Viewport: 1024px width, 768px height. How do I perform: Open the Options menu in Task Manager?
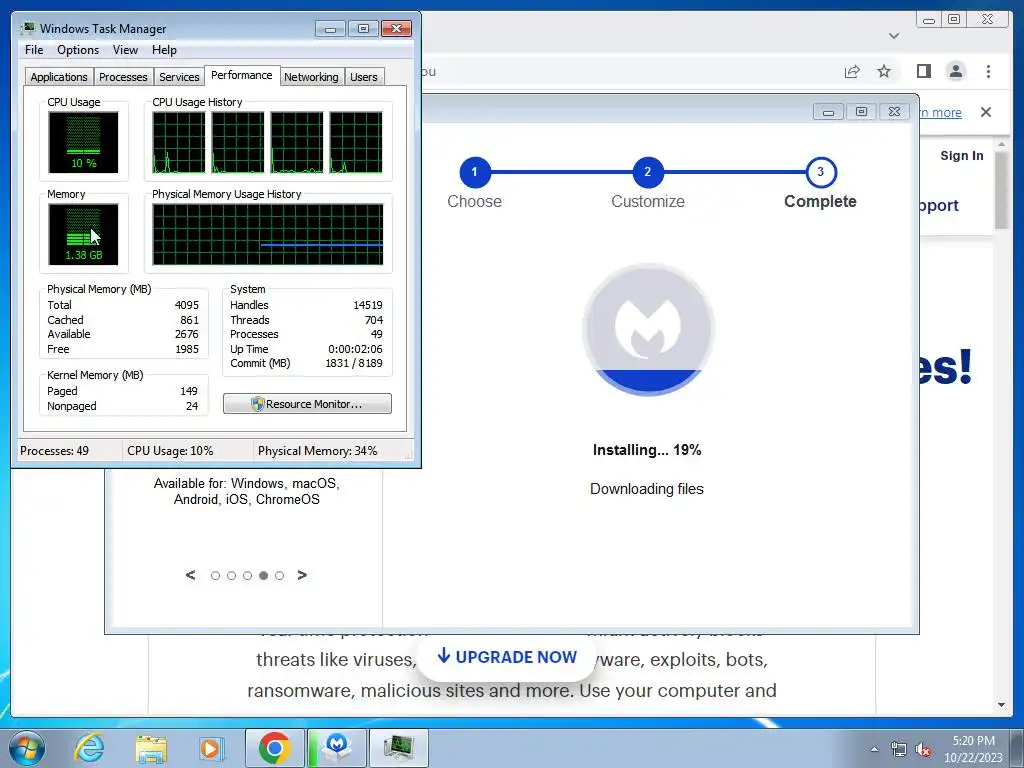point(78,50)
